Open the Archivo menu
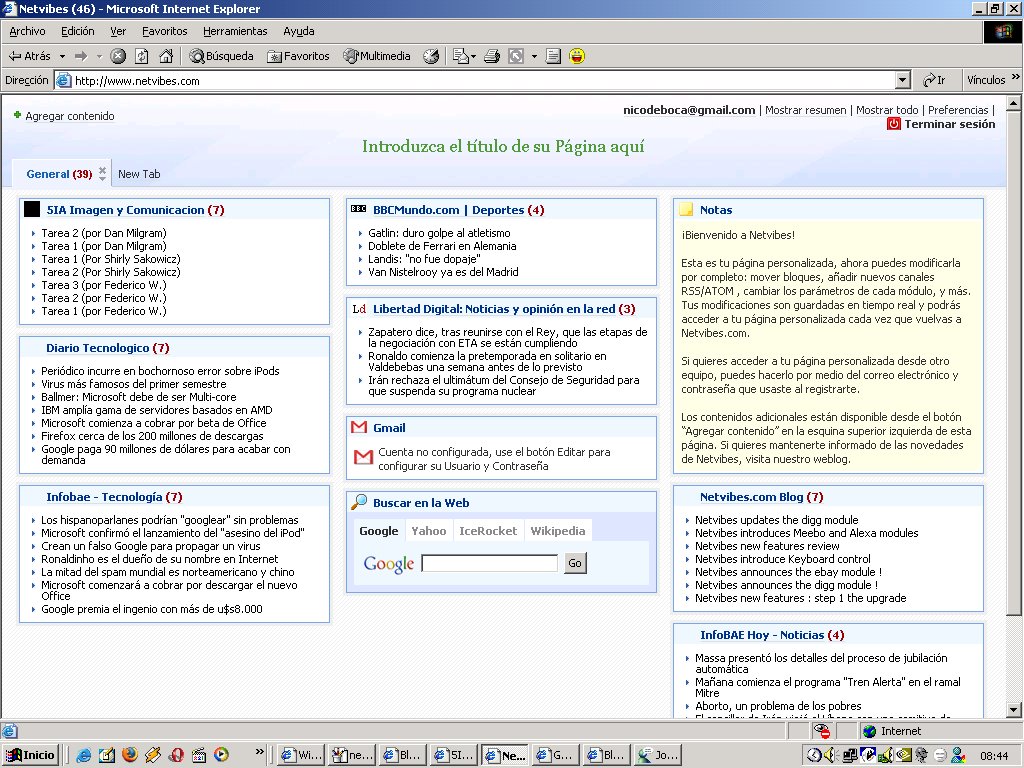Viewport: 1024px width, 768px height. tap(27, 31)
